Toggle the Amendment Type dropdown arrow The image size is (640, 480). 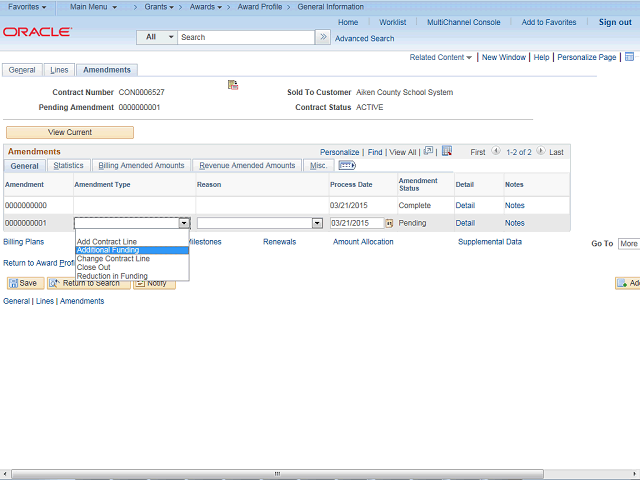pyautogui.click(x=184, y=223)
